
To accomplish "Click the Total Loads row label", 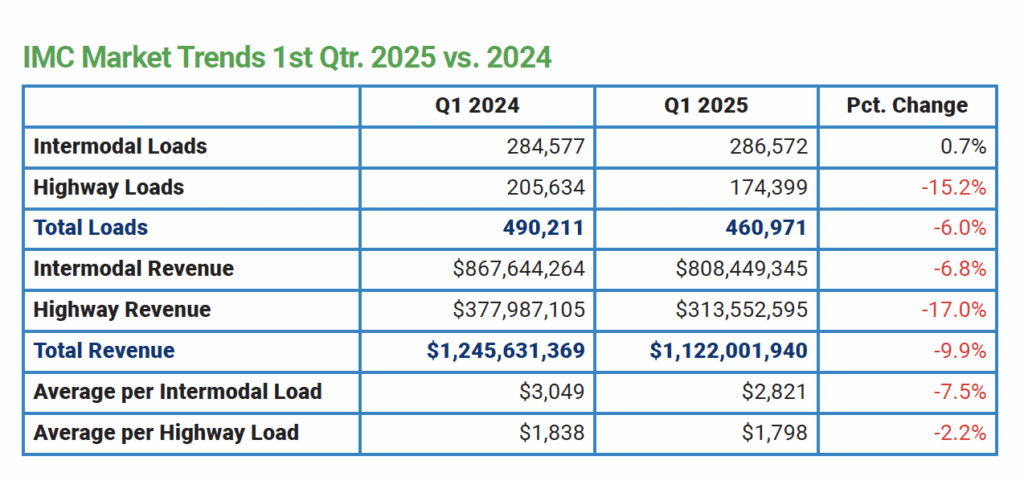I will [x=91, y=228].
